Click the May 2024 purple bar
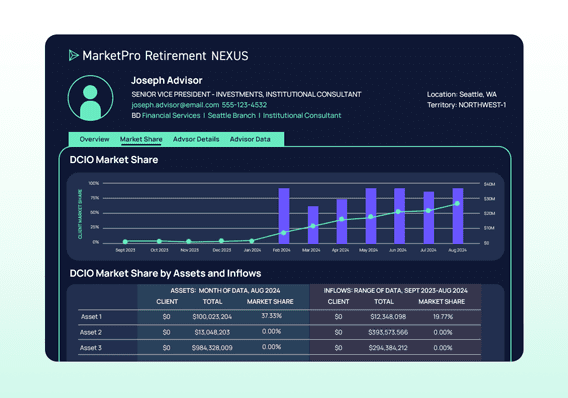 (x=371, y=215)
